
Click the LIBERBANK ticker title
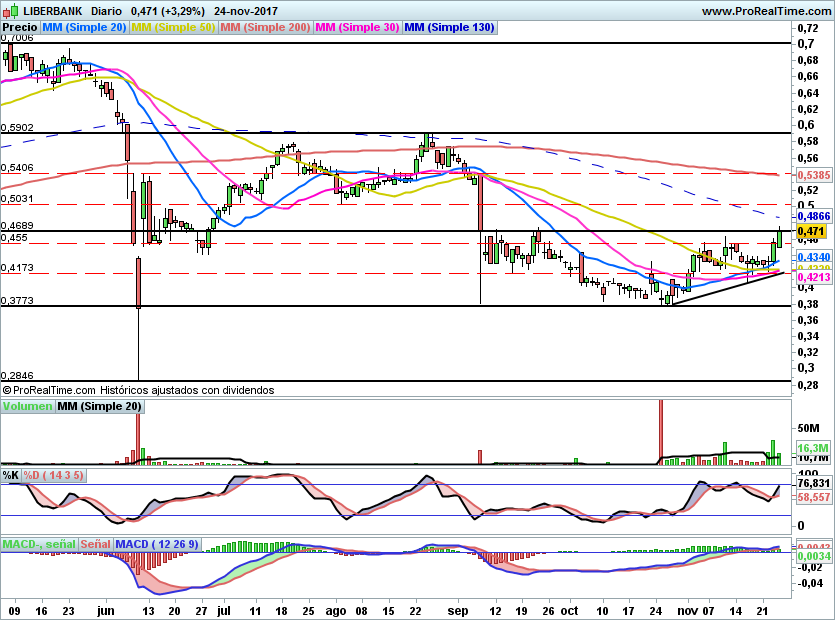[x=53, y=11]
